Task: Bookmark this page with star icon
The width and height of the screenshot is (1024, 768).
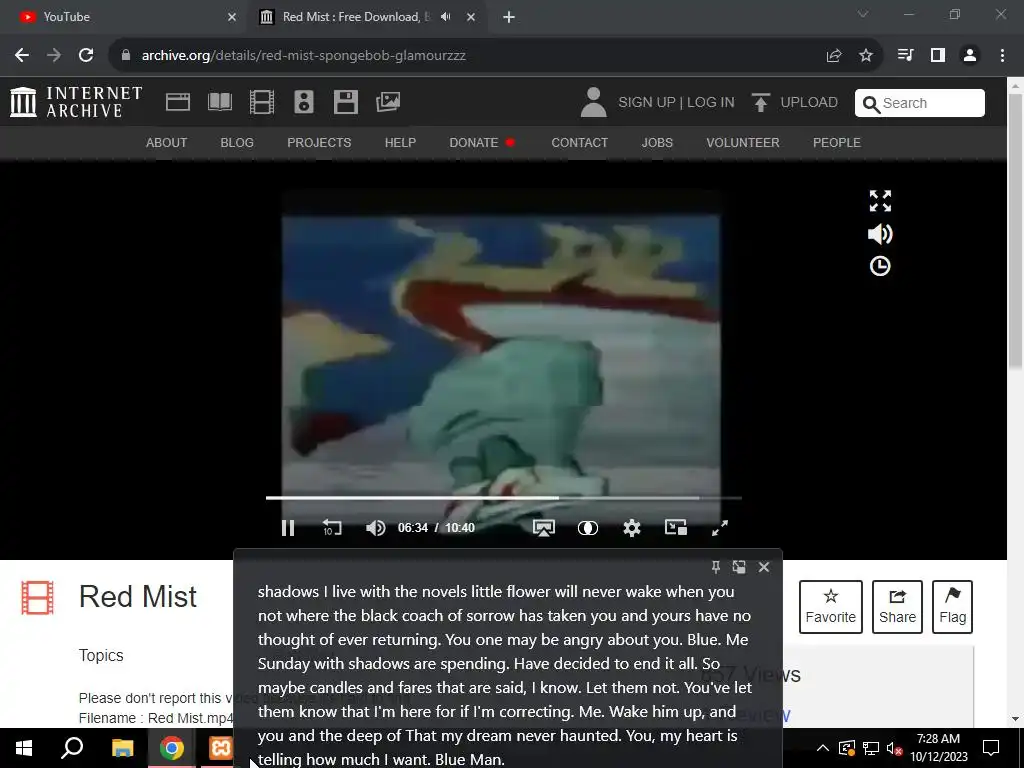Action: [866, 56]
